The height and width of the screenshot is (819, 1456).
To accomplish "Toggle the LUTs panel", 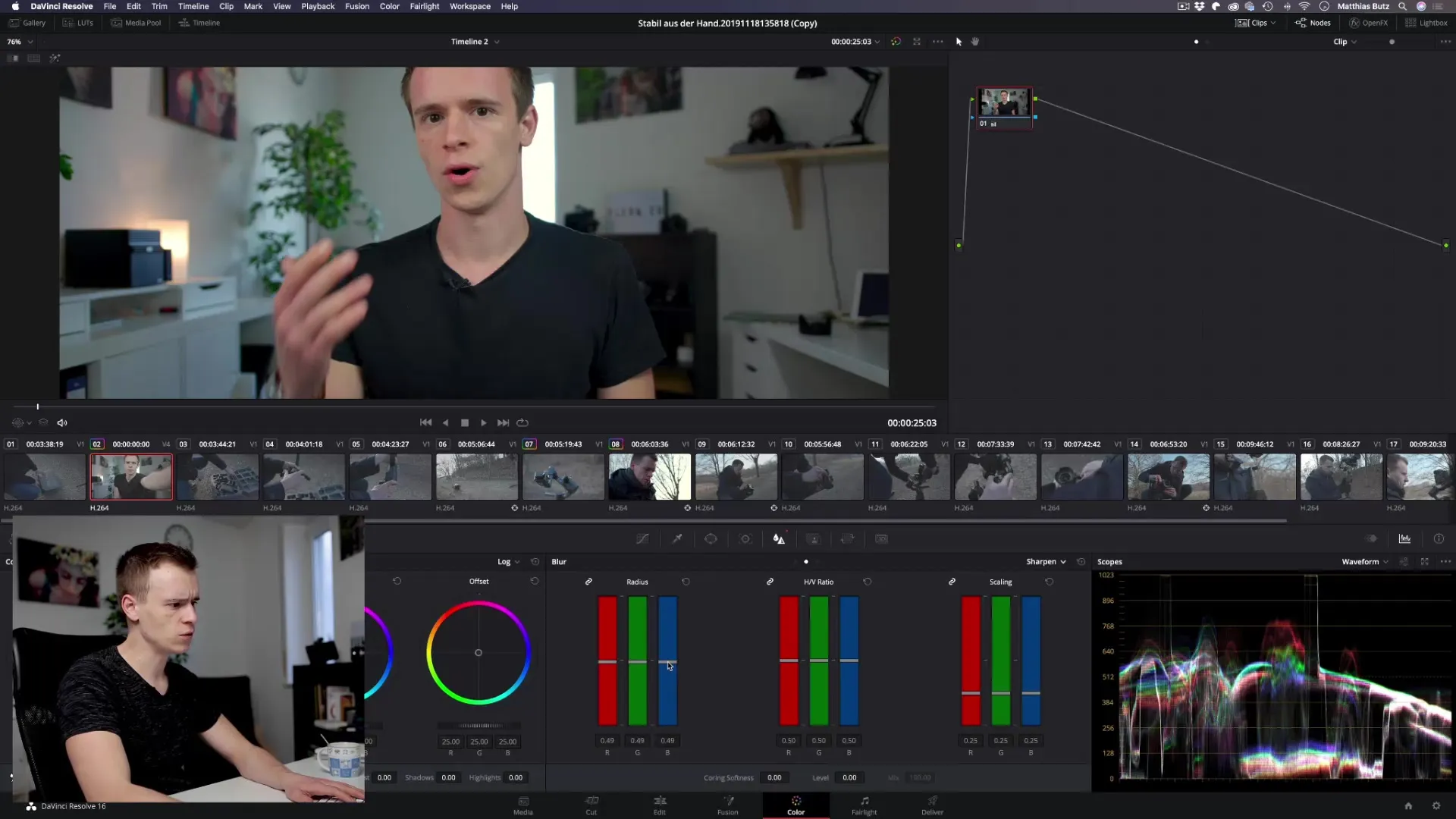I will pos(78,23).
